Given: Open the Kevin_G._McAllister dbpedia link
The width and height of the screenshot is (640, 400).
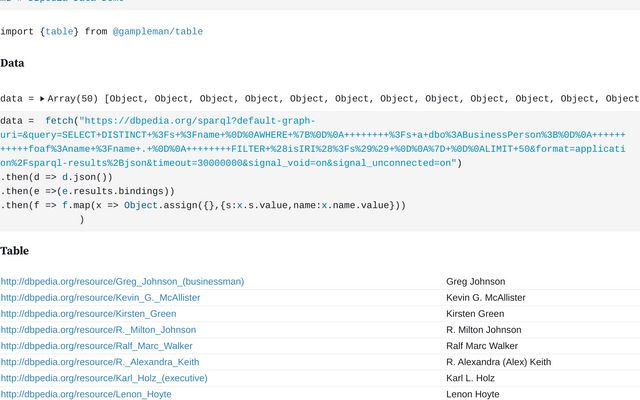Looking at the screenshot, I should coord(100,298).
